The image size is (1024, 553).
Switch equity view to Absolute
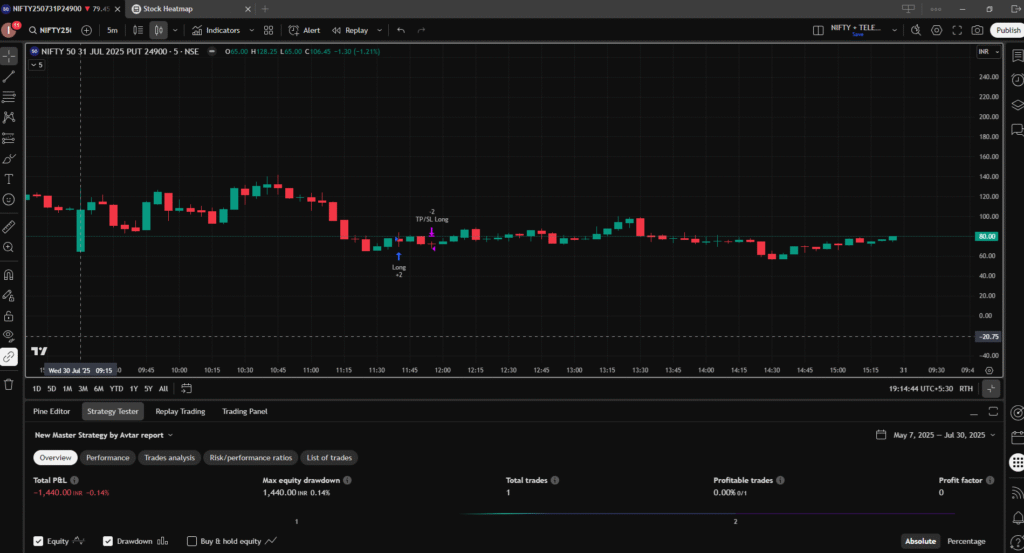pyautogui.click(x=920, y=541)
